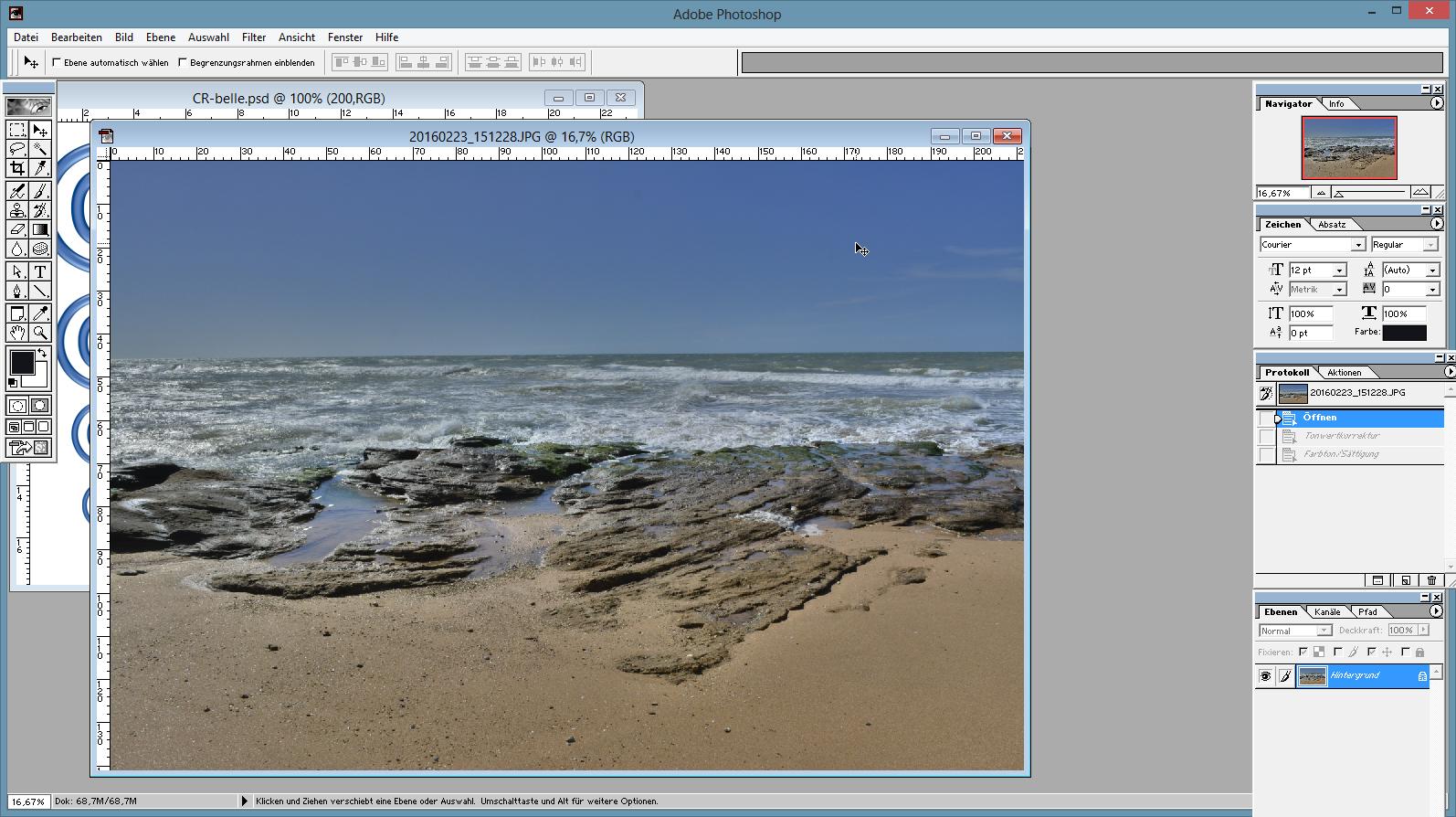Click the Navigator preview thumbnail
Screen dimensions: 1456x817
point(1349,148)
